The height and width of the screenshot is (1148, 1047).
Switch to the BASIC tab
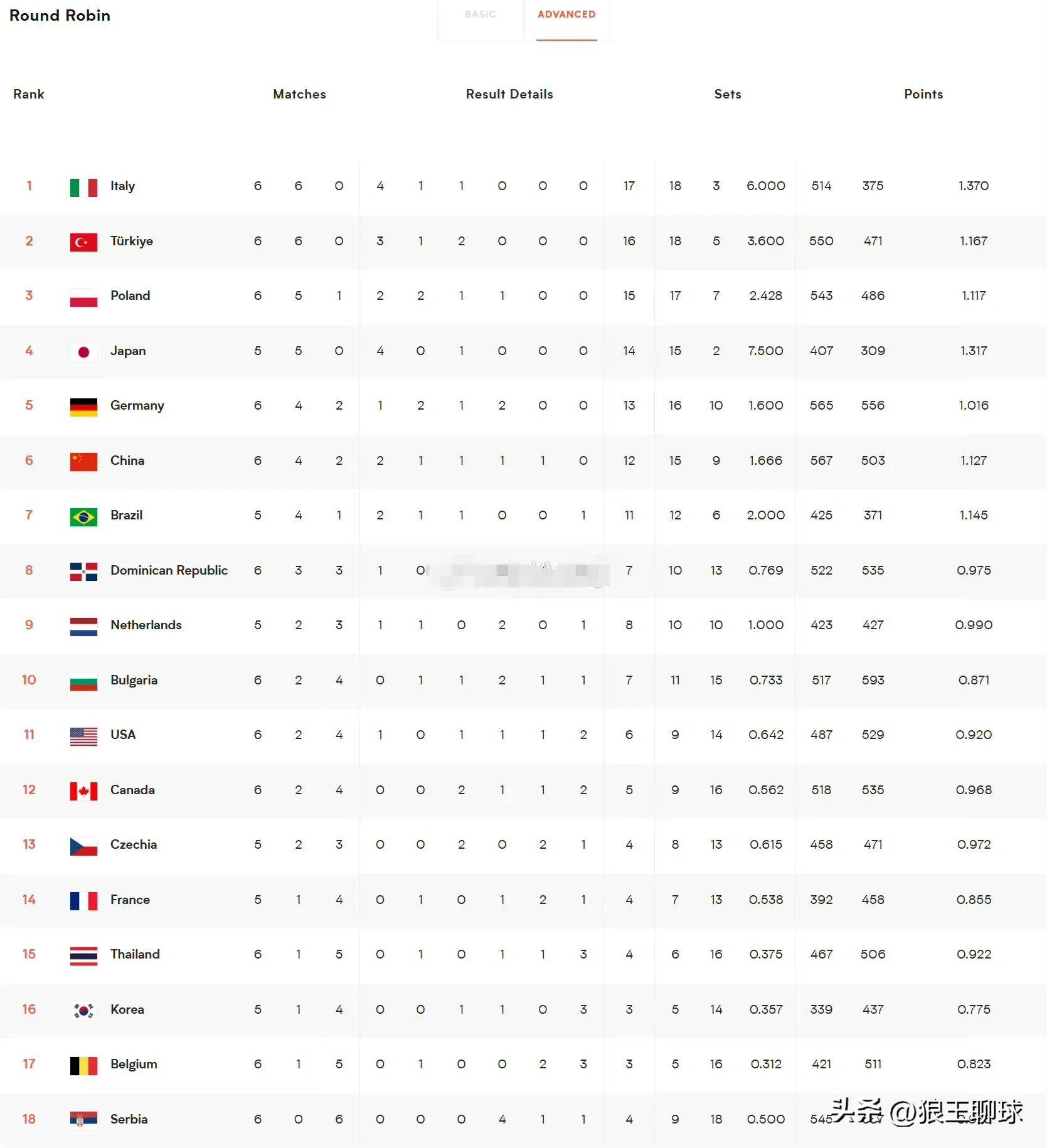(x=480, y=14)
